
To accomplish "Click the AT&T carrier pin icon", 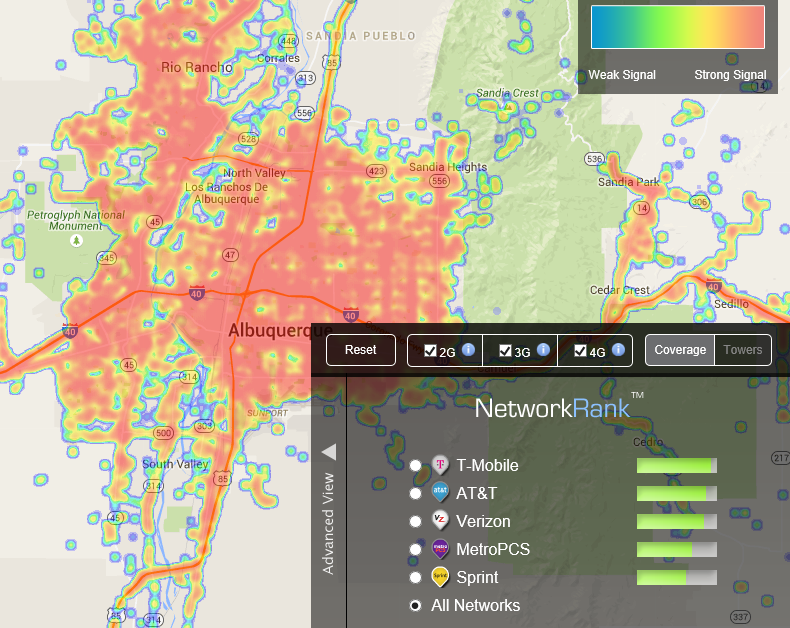I will click(440, 492).
